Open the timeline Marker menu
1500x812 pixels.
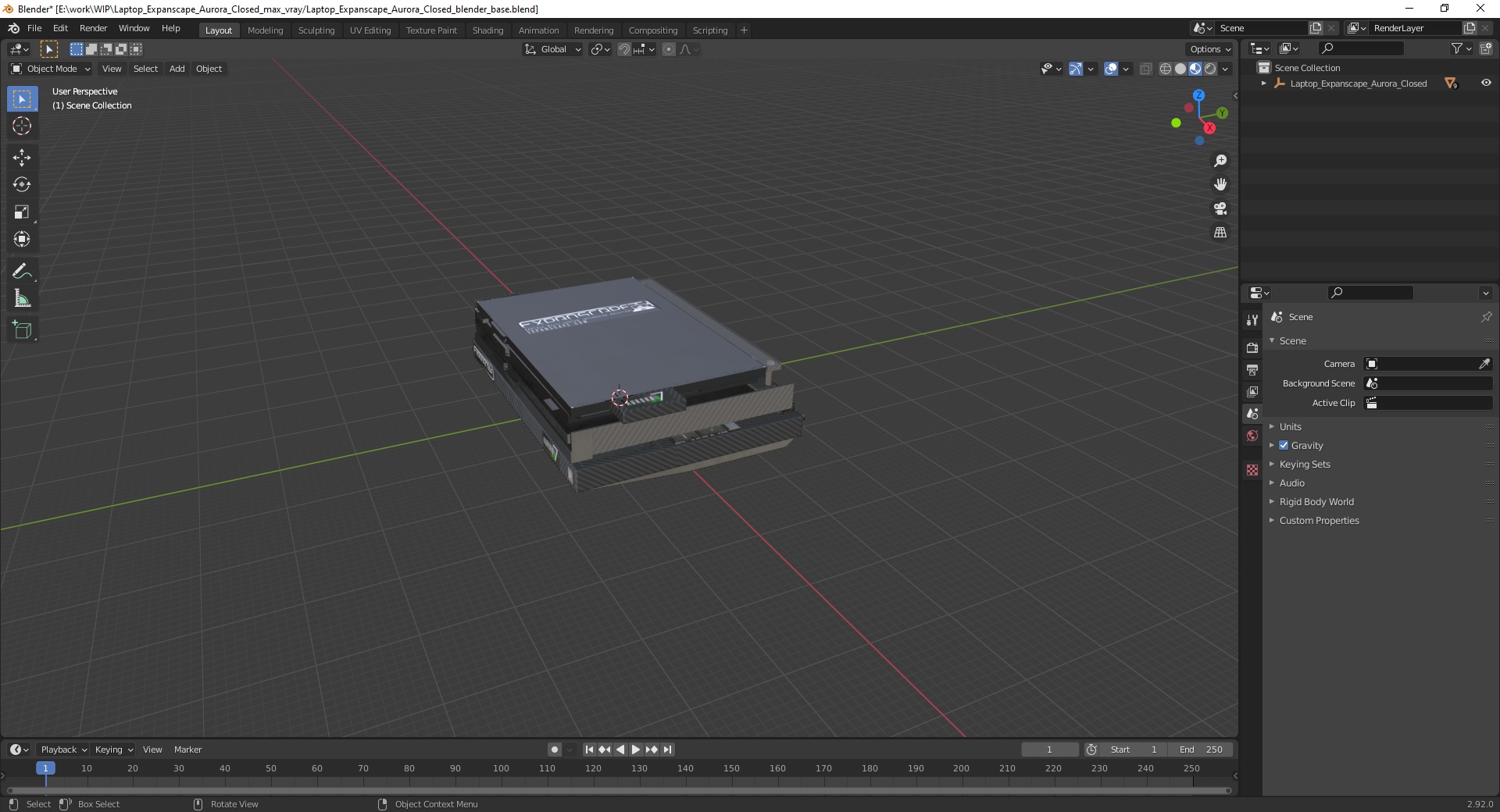[187, 750]
